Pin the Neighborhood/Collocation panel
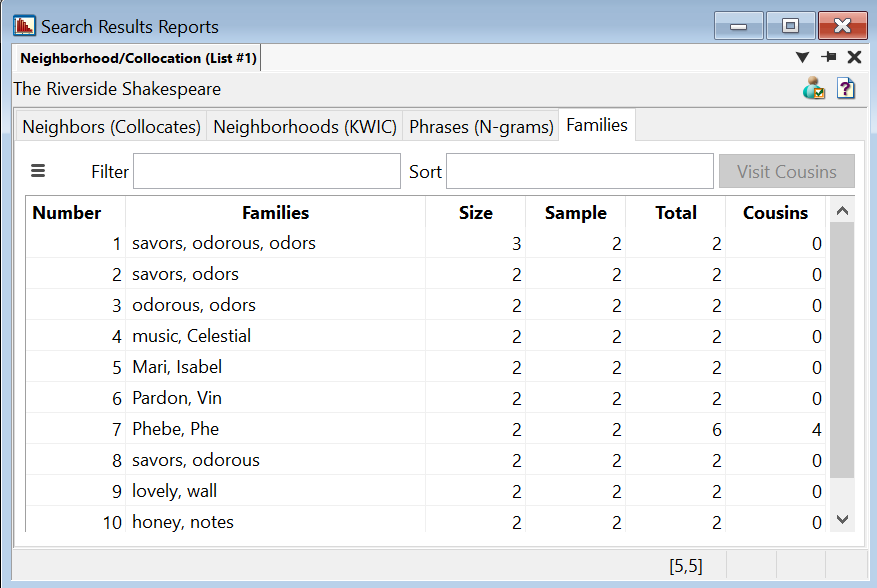Image resolution: width=877 pixels, height=588 pixels. click(829, 58)
